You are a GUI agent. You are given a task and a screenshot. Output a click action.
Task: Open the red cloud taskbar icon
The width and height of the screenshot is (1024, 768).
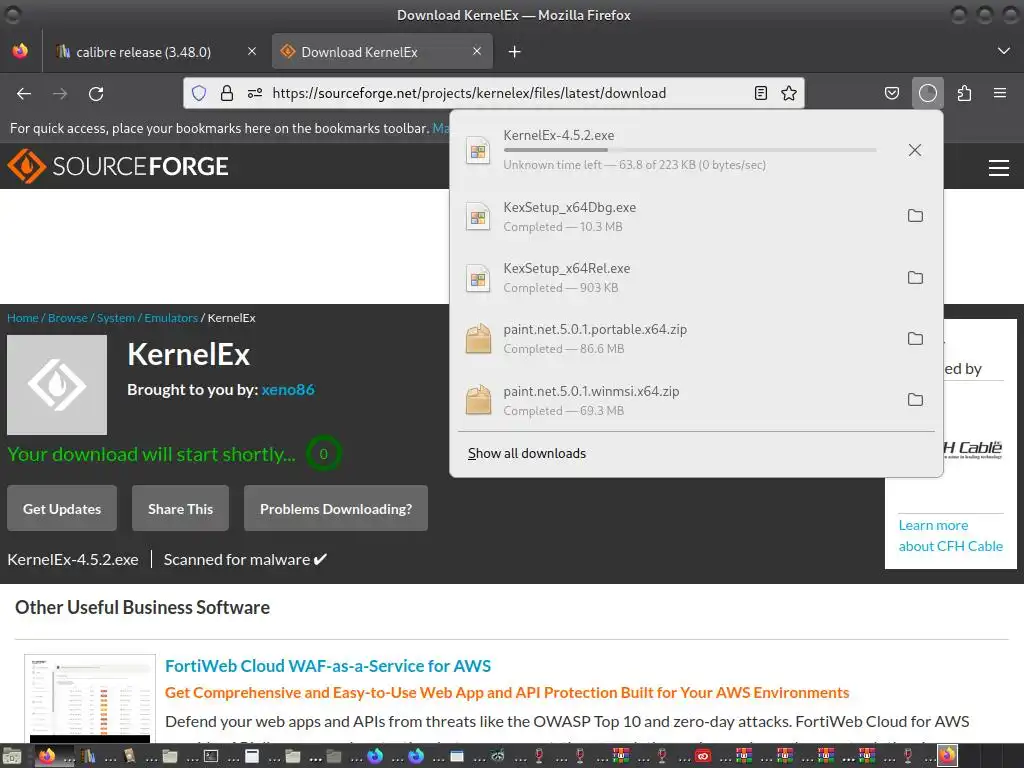(x=703, y=756)
